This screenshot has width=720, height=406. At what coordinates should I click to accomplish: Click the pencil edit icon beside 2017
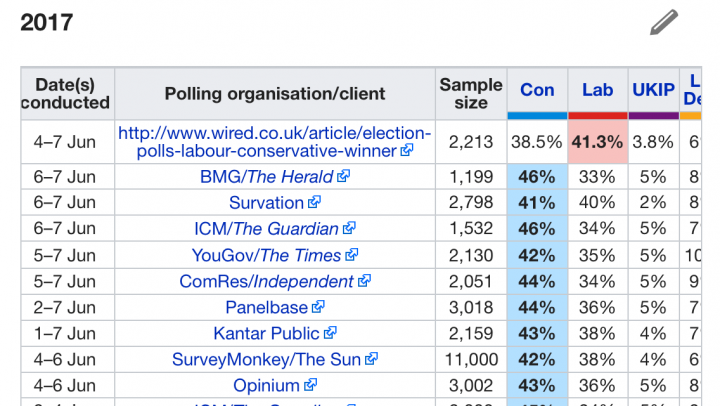[664, 21]
